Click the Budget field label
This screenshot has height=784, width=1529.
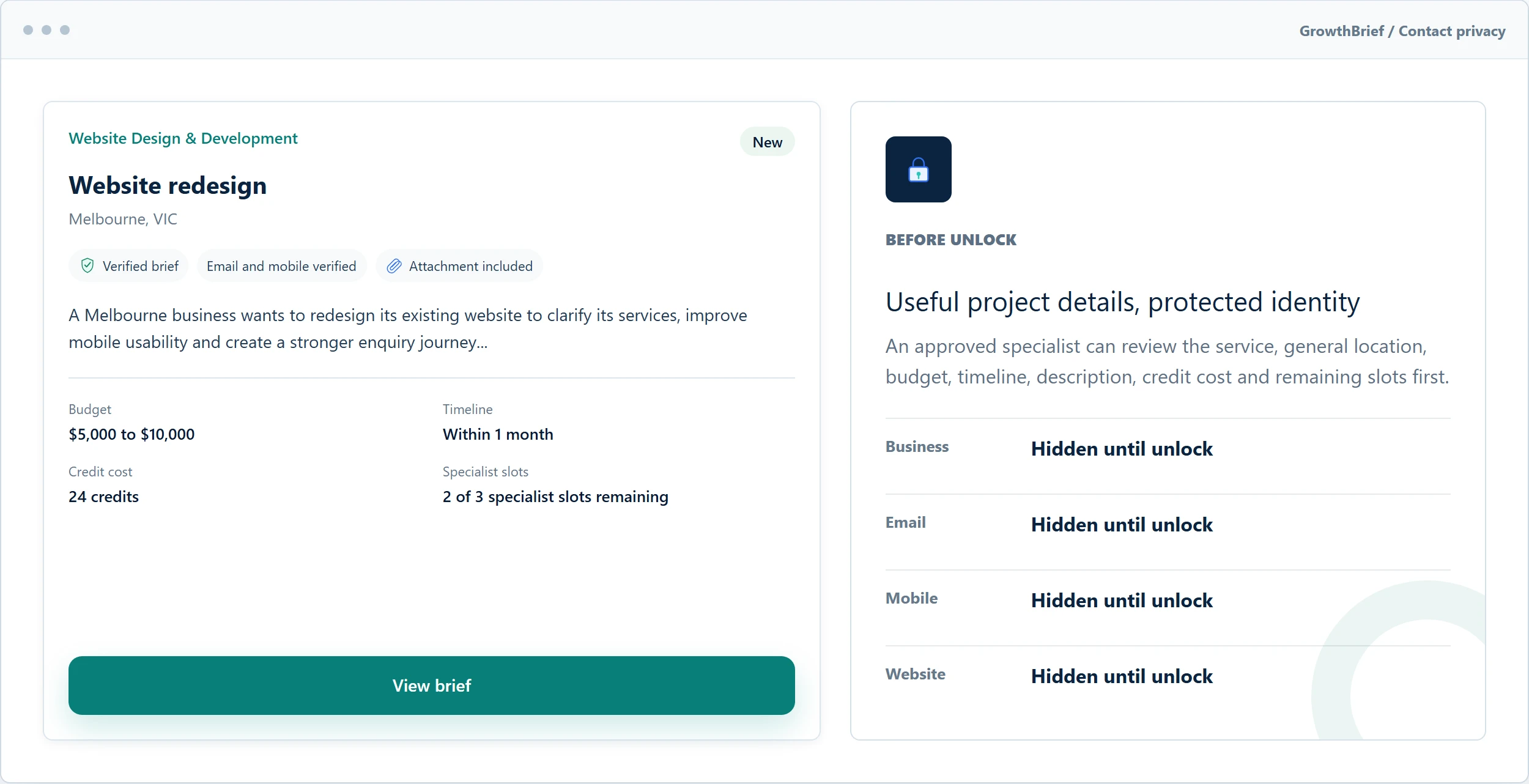coord(90,409)
